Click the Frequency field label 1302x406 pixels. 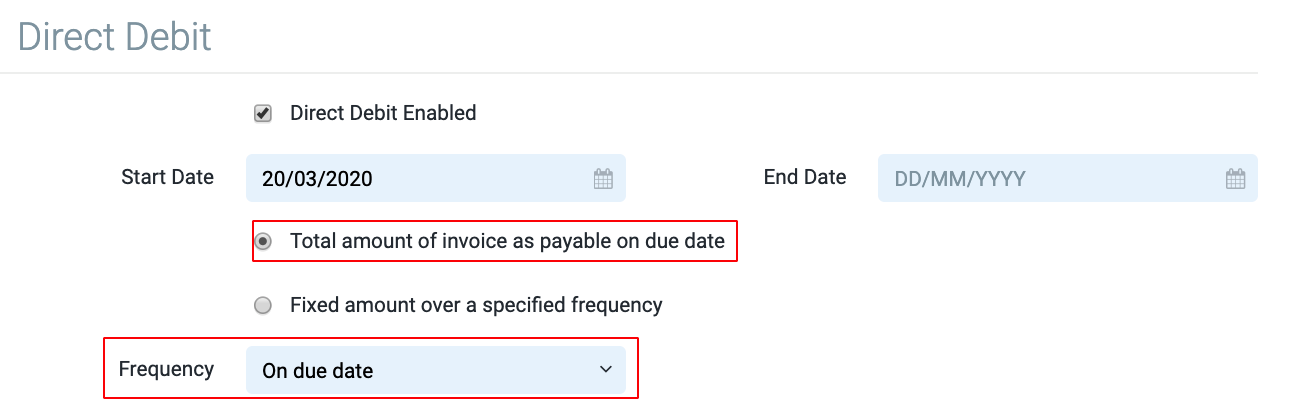click(166, 369)
